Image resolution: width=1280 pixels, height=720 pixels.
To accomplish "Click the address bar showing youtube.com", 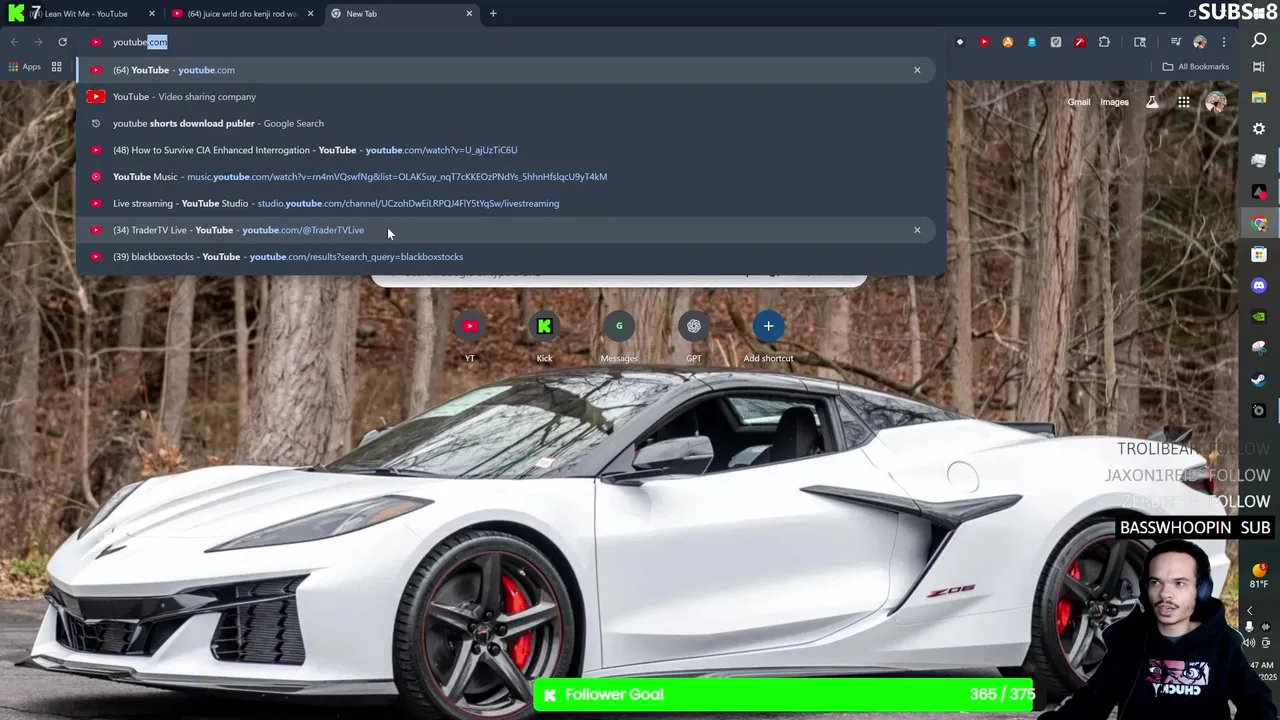I will (x=510, y=42).
